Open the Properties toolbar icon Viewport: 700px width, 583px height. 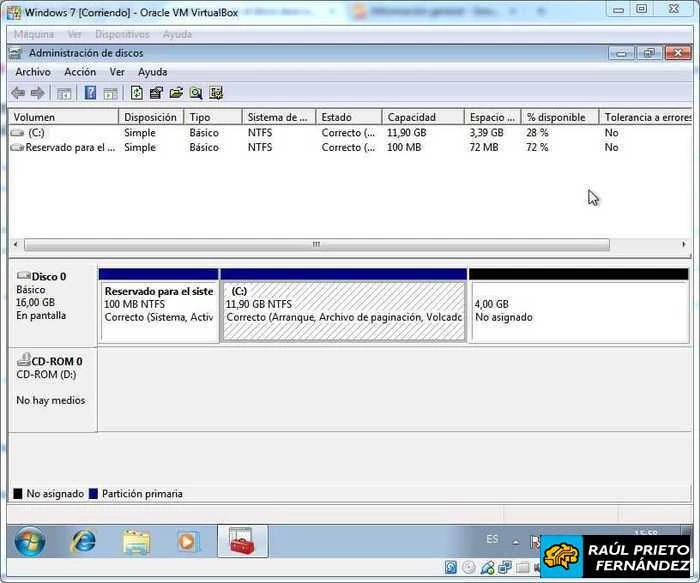156,93
